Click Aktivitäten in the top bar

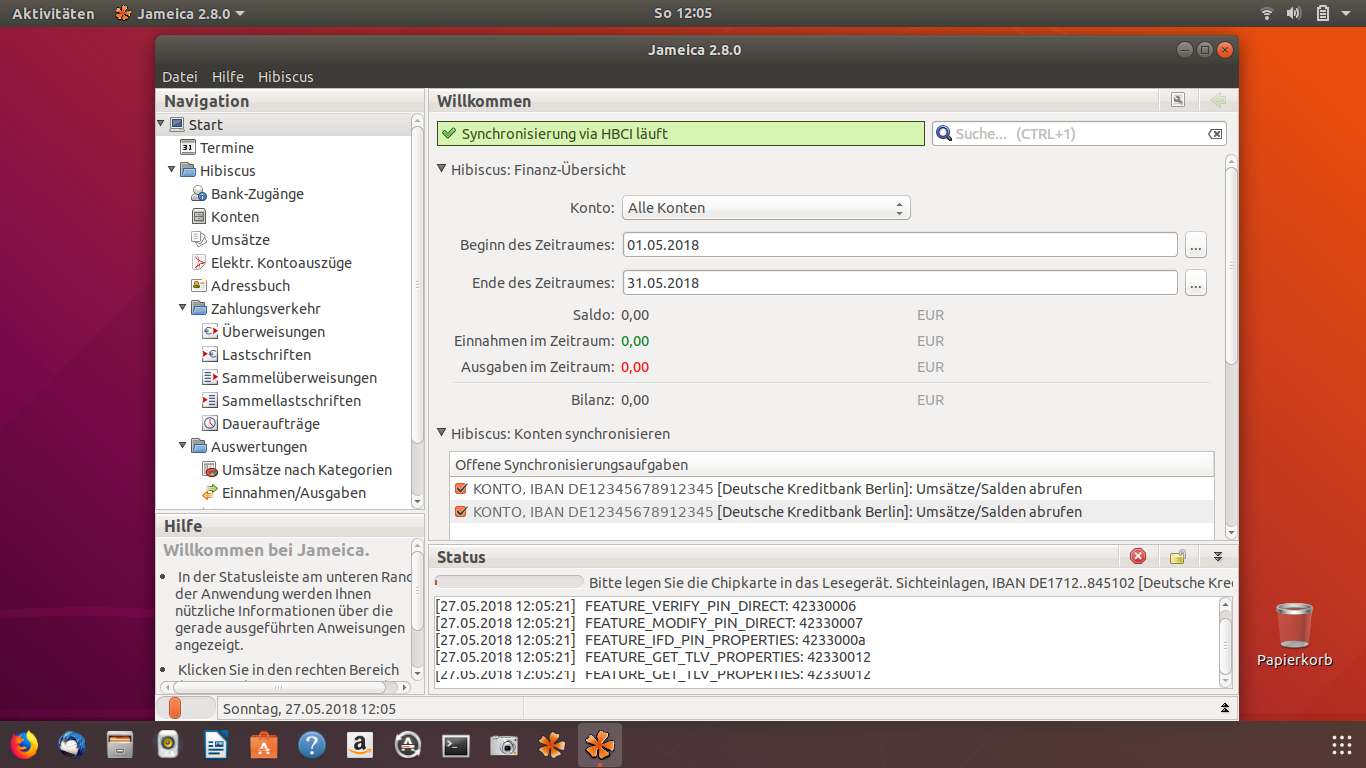[x=53, y=13]
